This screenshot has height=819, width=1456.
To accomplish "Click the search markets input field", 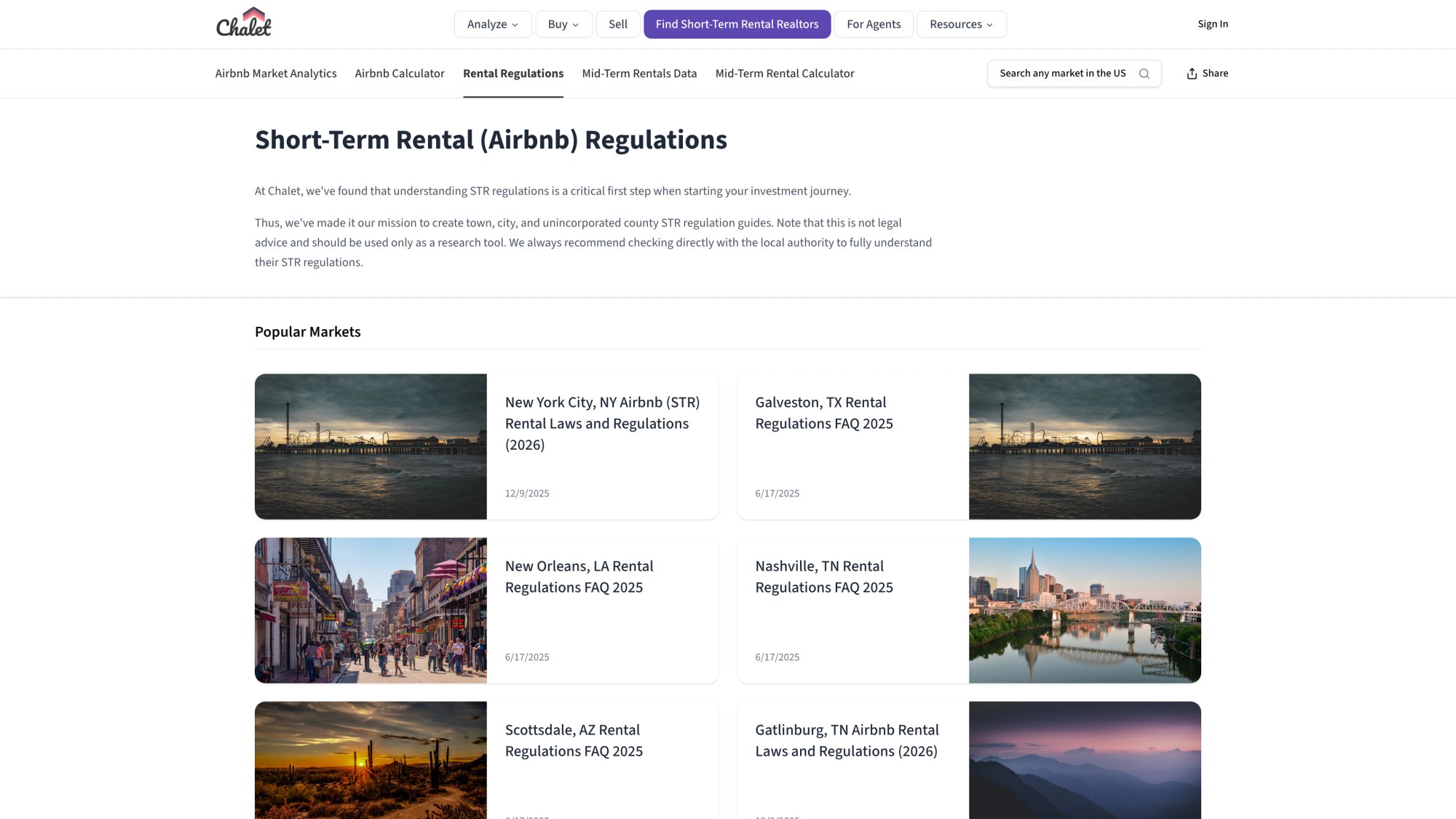I will click(1063, 74).
